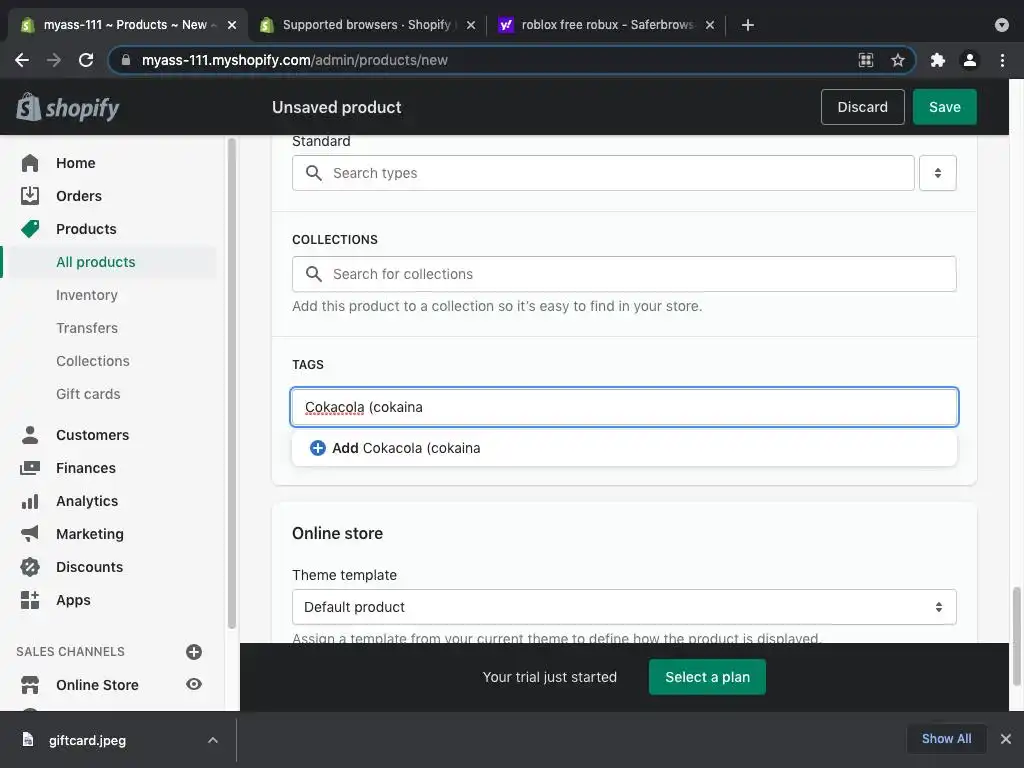1024x768 pixels.
Task: Click the Apps grid icon
Action: [x=30, y=600]
